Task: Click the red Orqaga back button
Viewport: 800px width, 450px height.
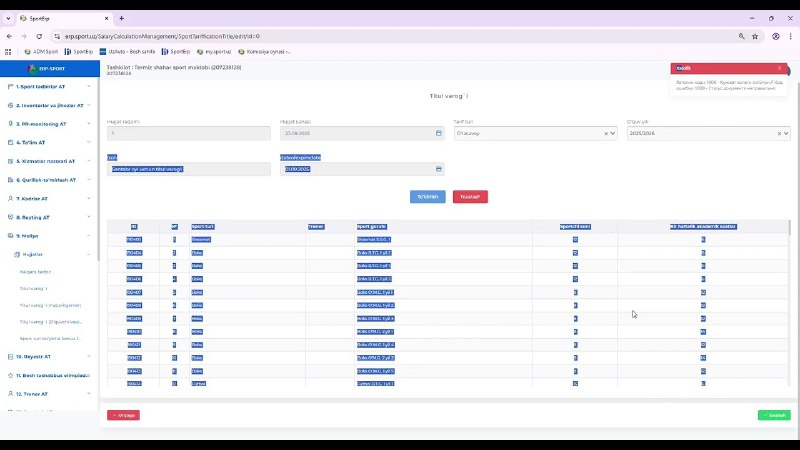Action: point(123,415)
